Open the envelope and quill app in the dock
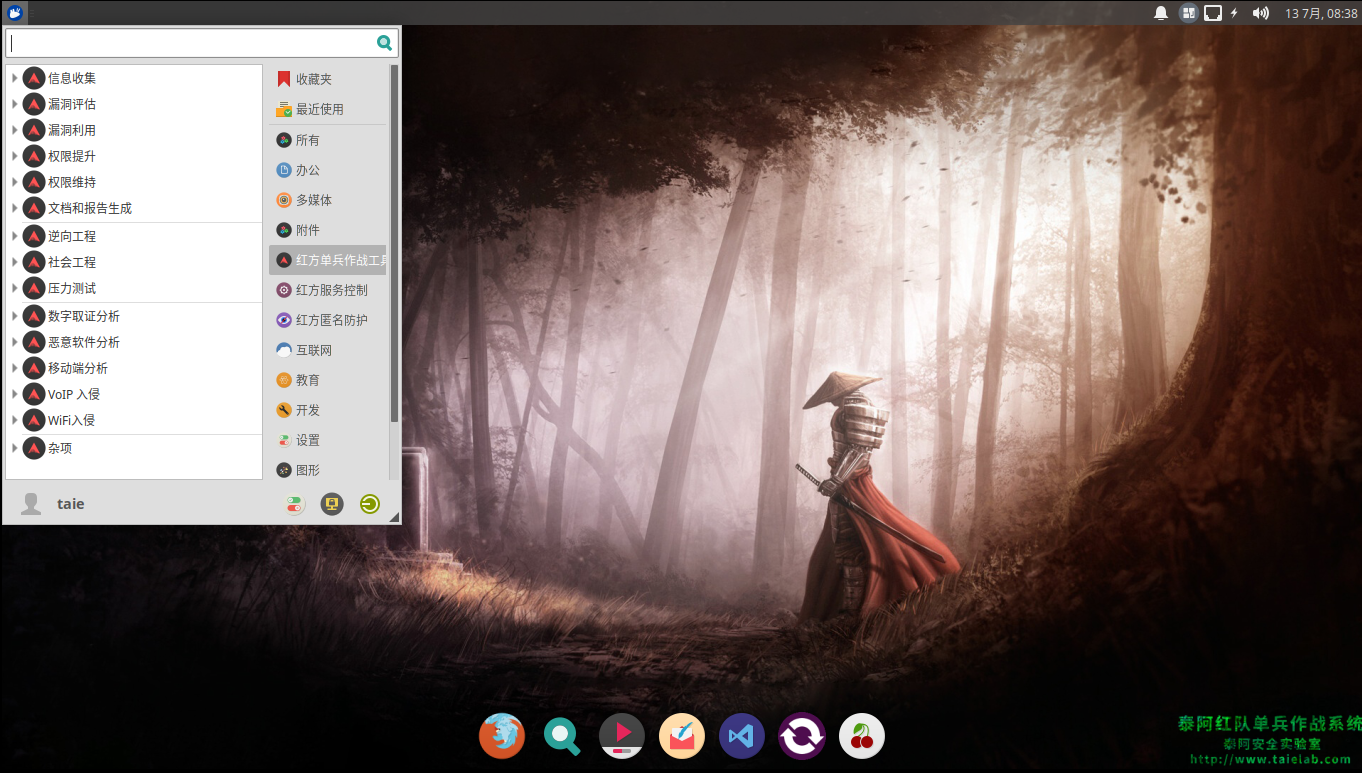 tap(682, 736)
